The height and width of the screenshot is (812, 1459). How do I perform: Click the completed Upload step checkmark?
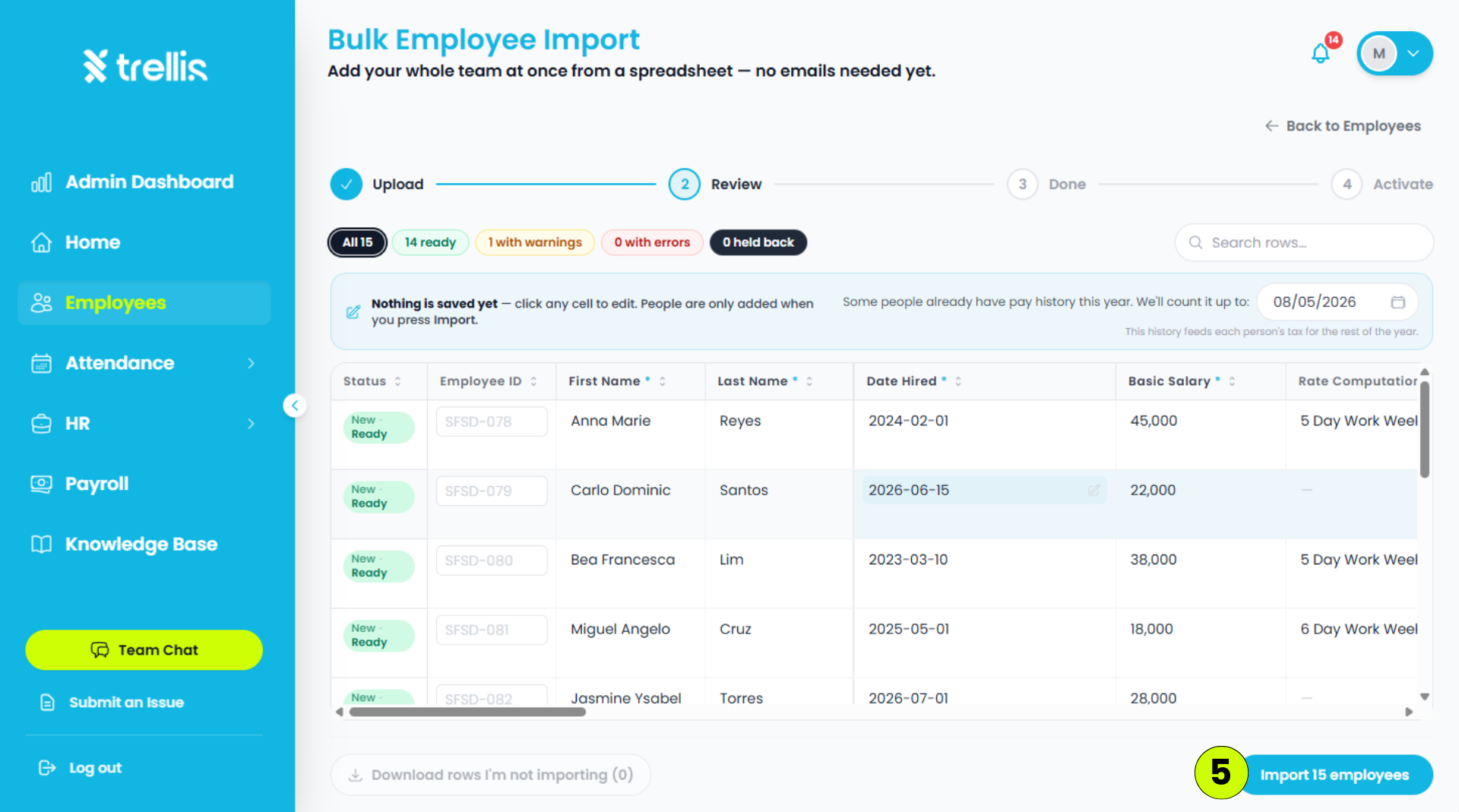[346, 184]
